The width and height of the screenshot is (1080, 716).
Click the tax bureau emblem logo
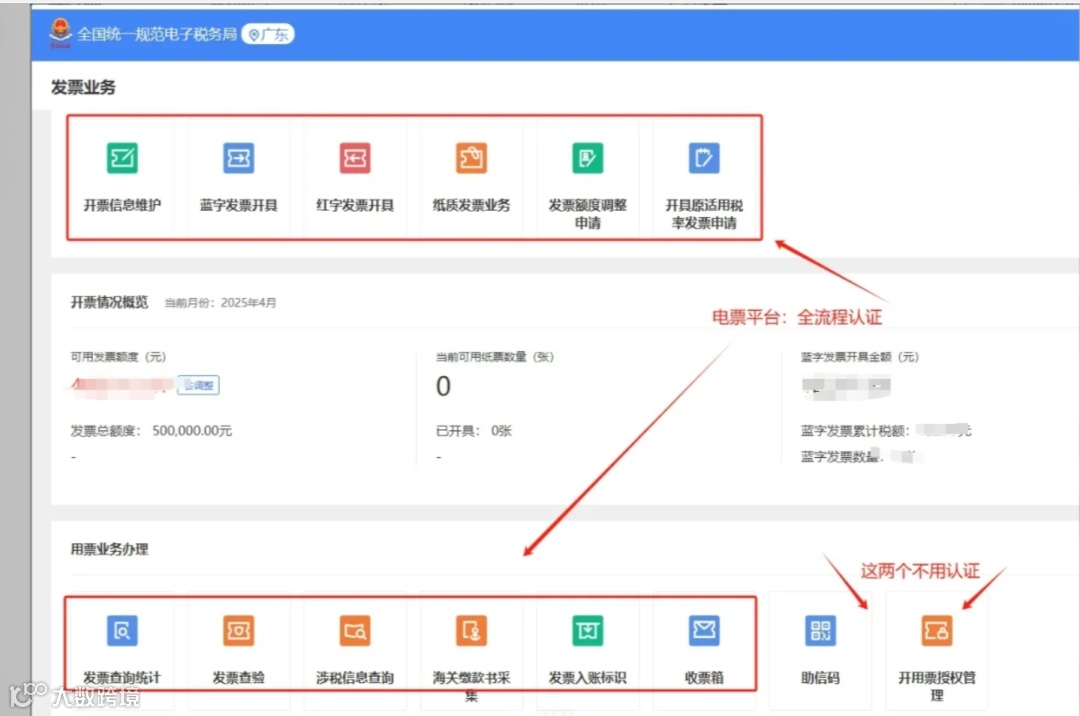pyautogui.click(x=58, y=33)
